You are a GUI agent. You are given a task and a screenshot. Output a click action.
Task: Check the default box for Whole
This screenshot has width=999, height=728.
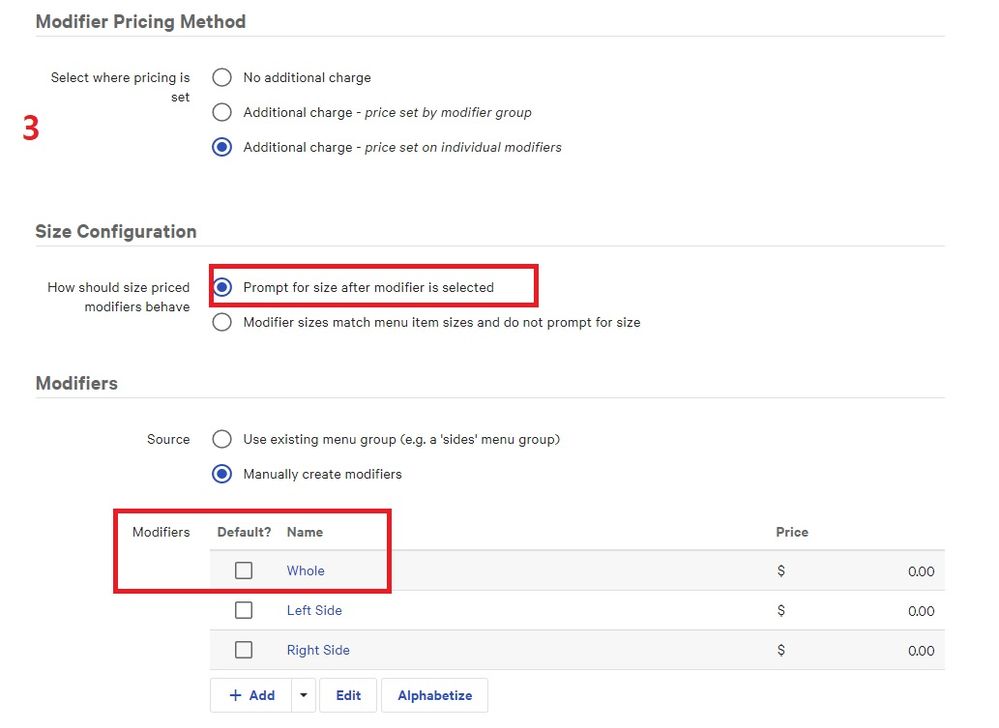[x=243, y=571]
